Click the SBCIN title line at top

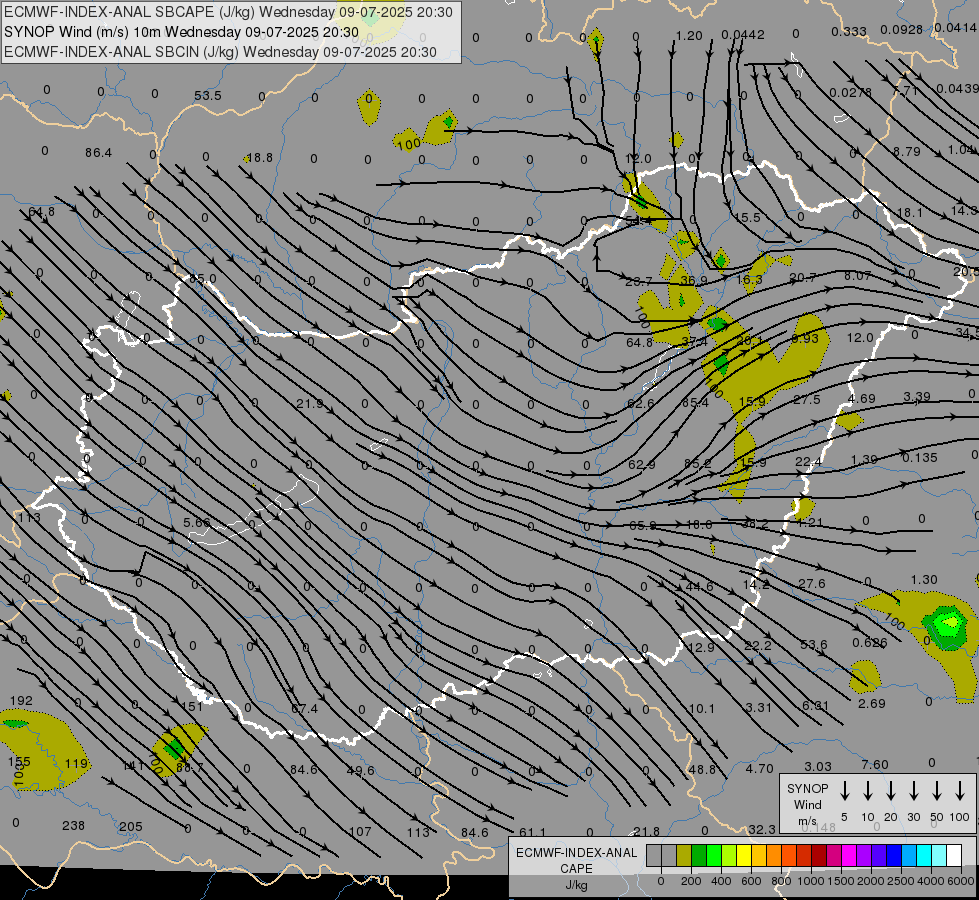tap(220, 52)
